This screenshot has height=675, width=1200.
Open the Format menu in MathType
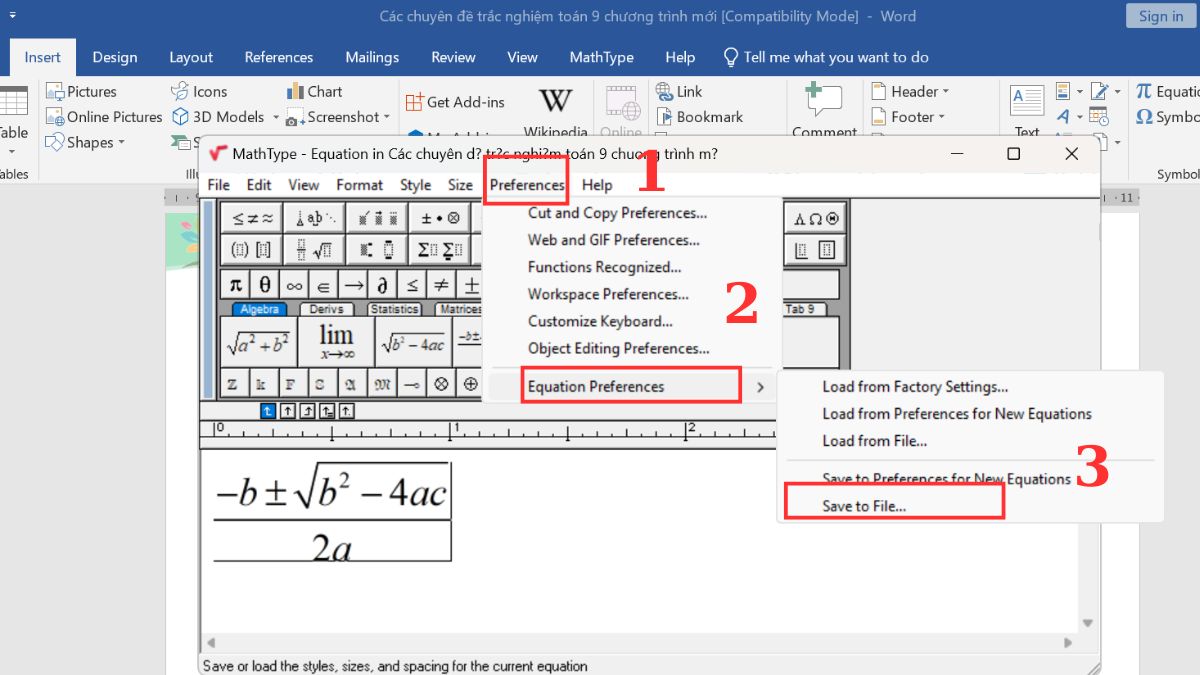click(x=359, y=184)
